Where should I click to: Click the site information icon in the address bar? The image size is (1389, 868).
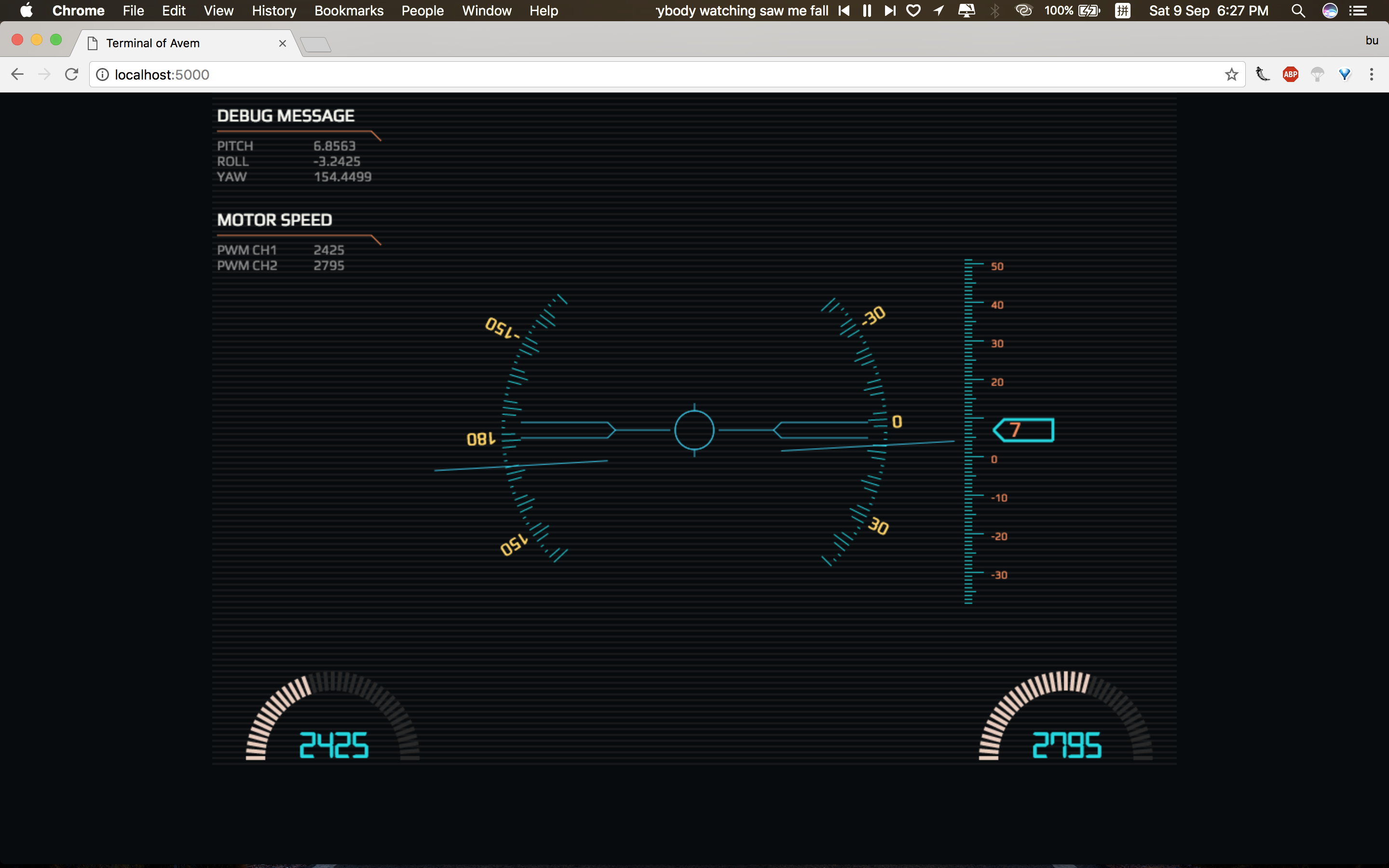(102, 75)
